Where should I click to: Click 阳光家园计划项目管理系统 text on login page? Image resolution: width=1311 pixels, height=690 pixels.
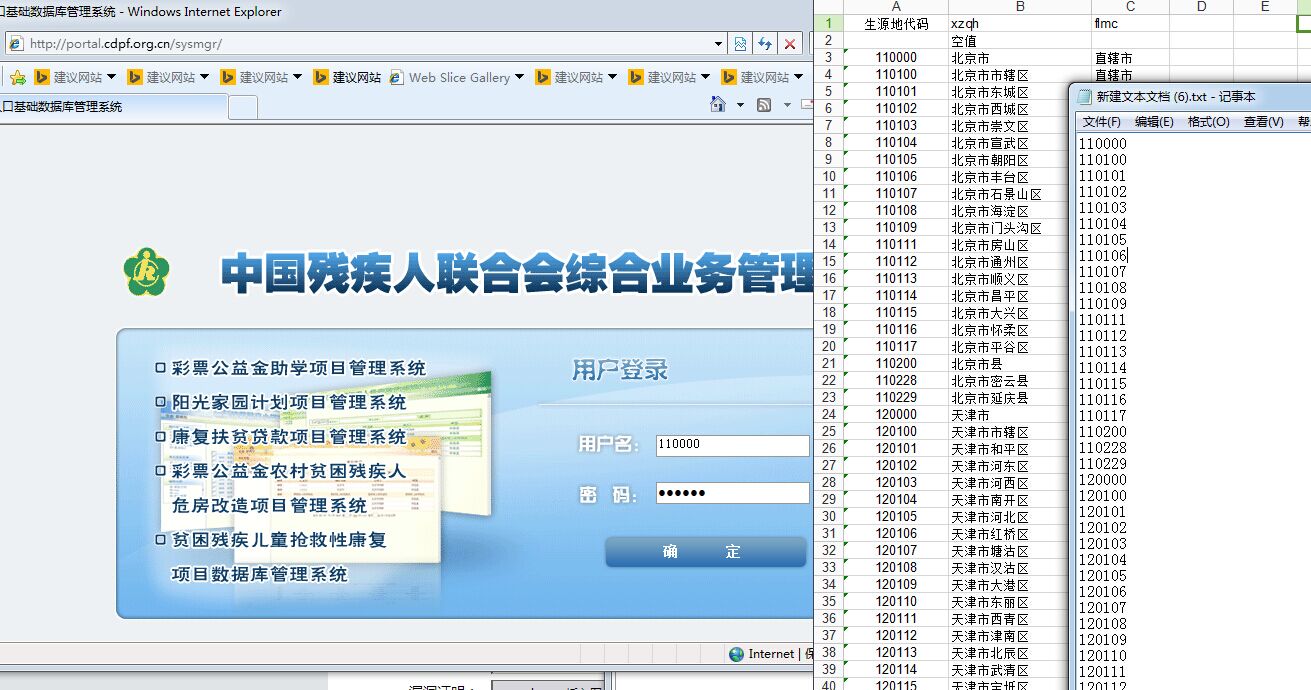pyautogui.click(x=289, y=402)
